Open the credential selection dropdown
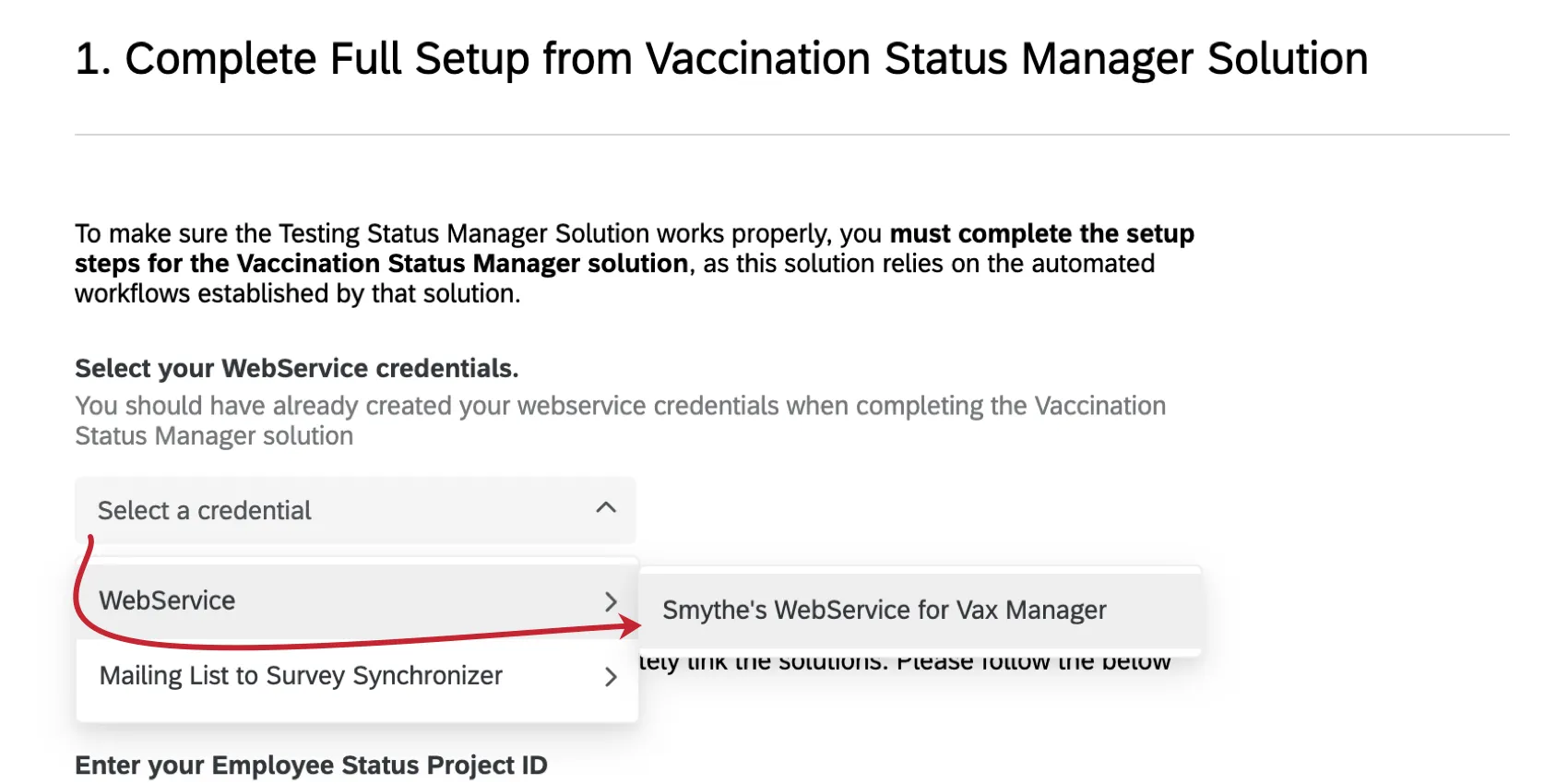Image resolution: width=1568 pixels, height=784 pixels. (355, 509)
